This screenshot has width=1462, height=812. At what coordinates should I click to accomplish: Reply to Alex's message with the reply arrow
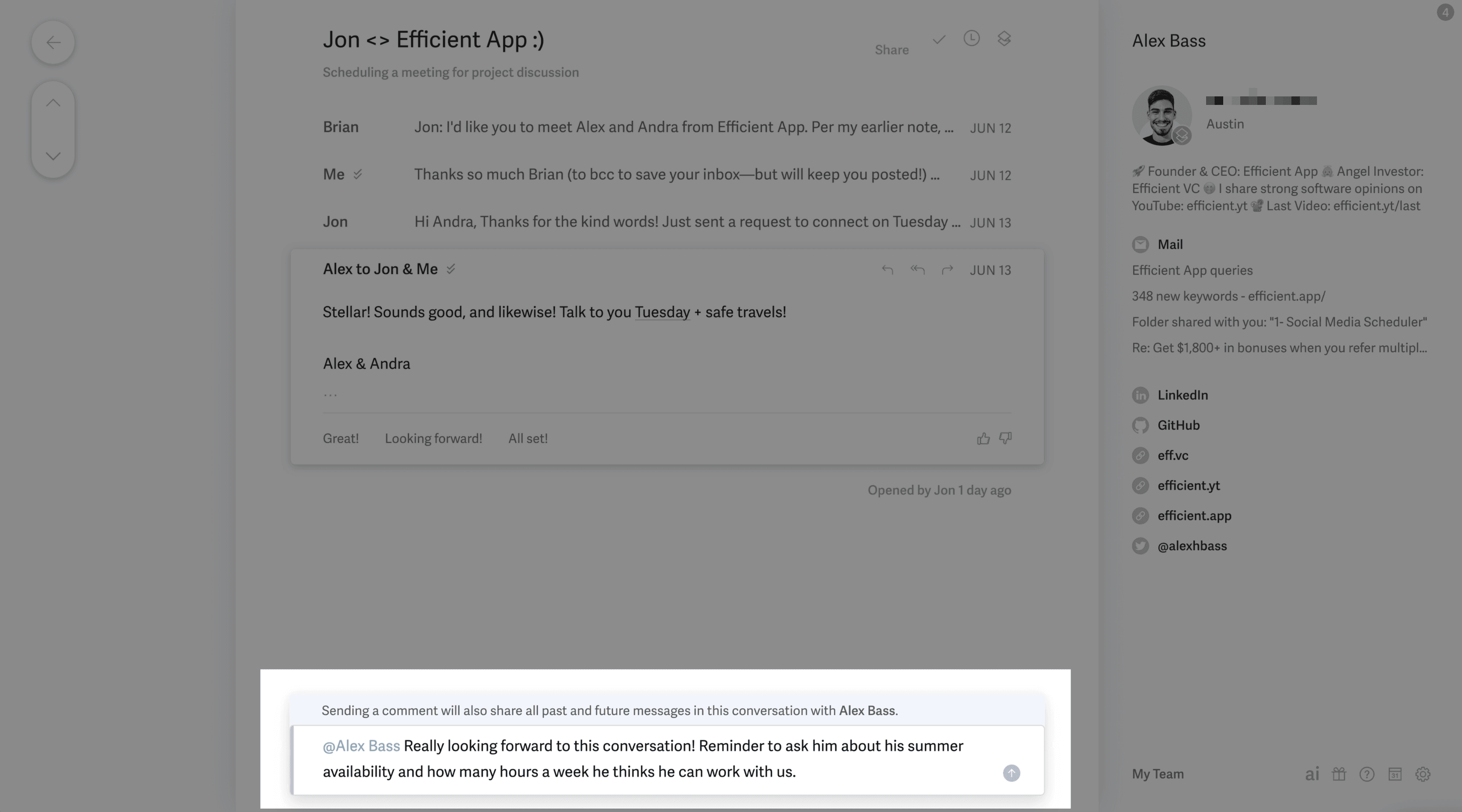pos(888,270)
